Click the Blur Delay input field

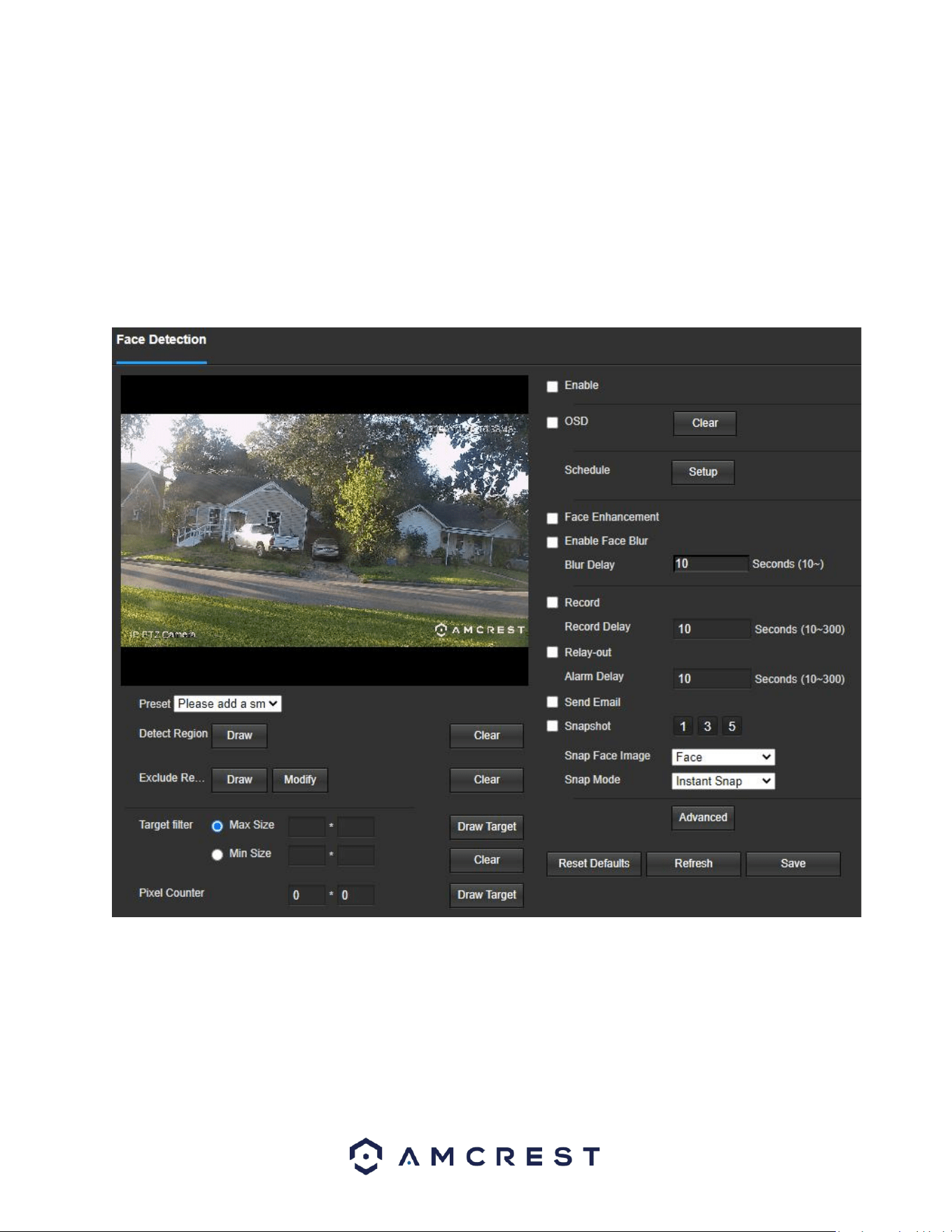click(x=711, y=564)
